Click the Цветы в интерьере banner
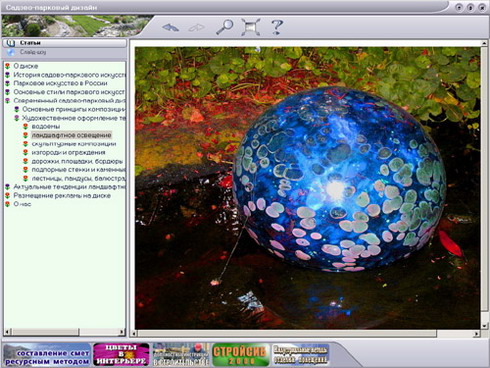Viewport: 490px width, 368px height. coord(121,355)
